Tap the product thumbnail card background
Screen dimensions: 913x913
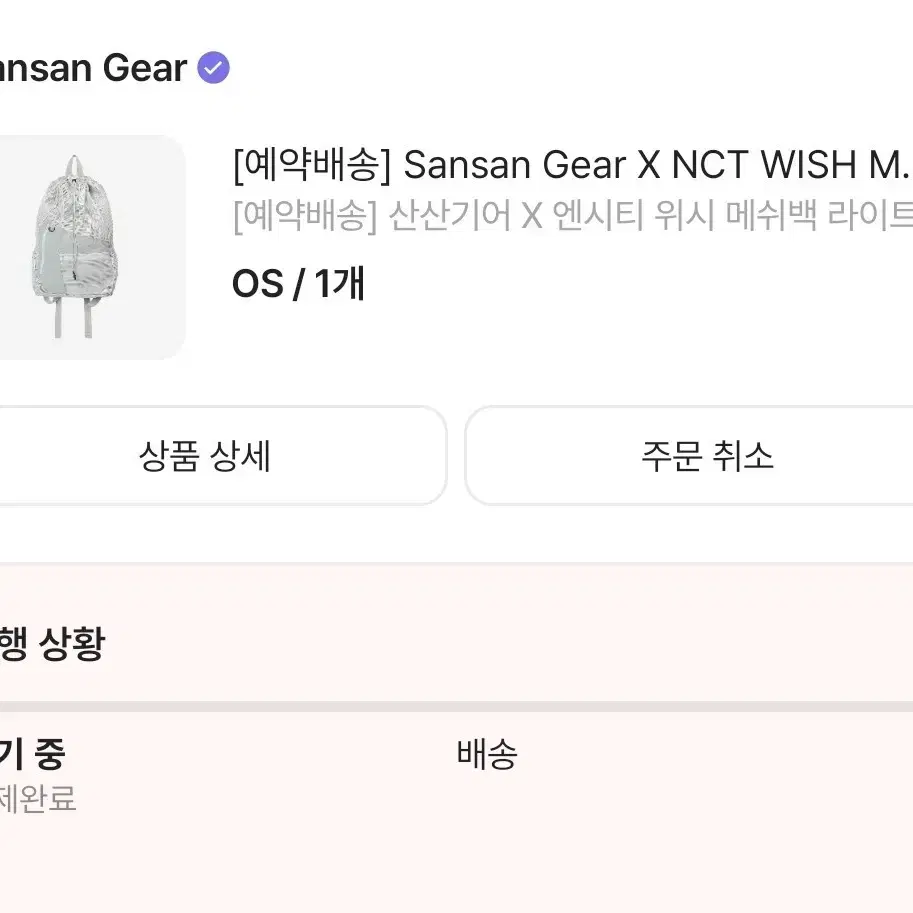point(93,245)
